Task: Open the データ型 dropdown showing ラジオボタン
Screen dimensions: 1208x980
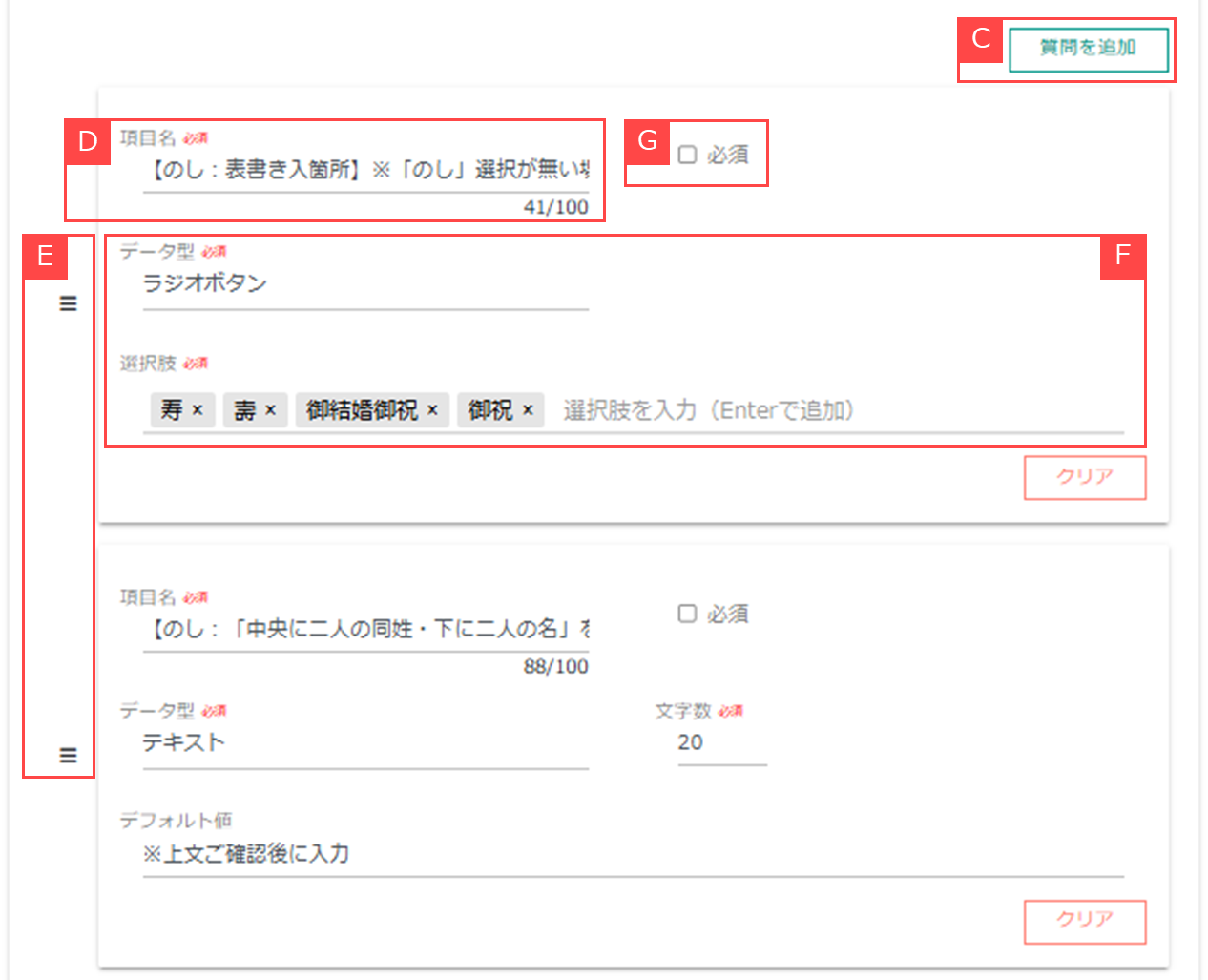Action: [x=364, y=284]
